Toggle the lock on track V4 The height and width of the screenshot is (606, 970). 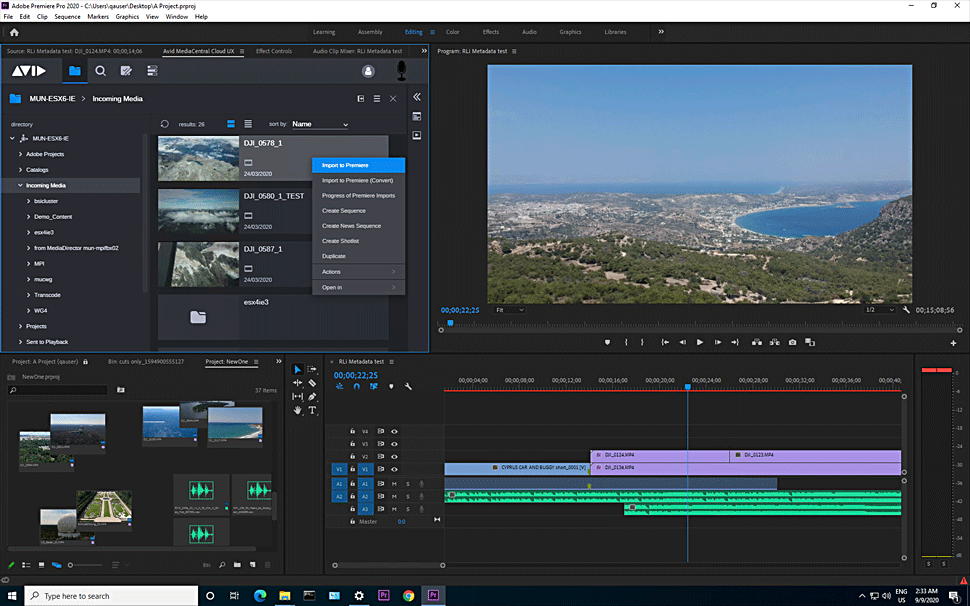[353, 432]
